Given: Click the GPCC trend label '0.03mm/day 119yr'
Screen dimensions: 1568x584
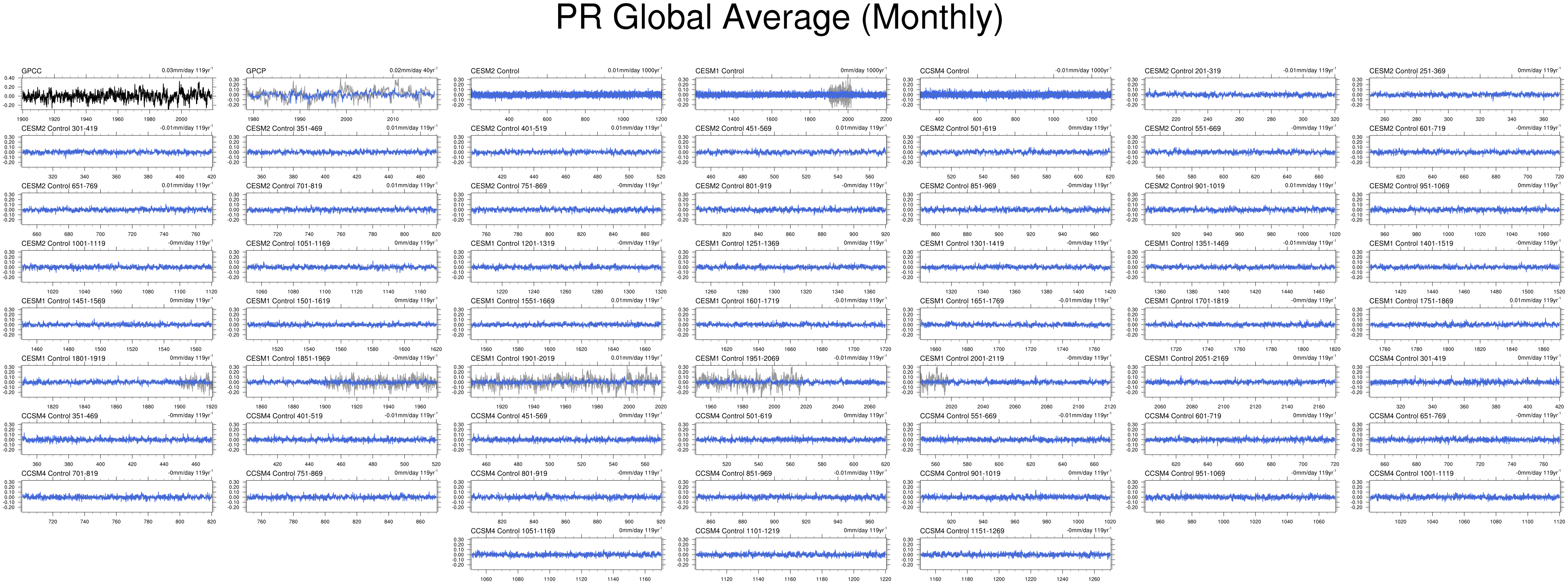Looking at the screenshot, I should (x=187, y=71).
